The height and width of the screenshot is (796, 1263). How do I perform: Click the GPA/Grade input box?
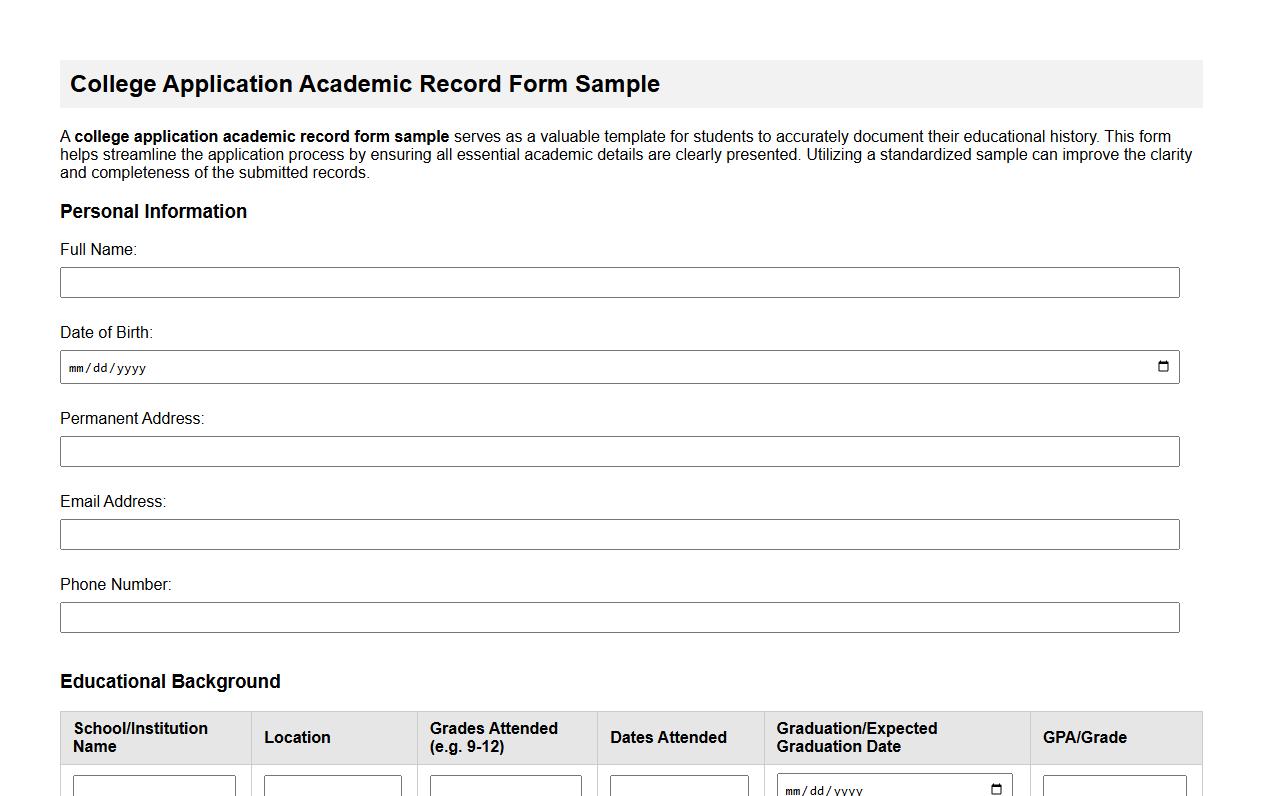tap(1114, 787)
